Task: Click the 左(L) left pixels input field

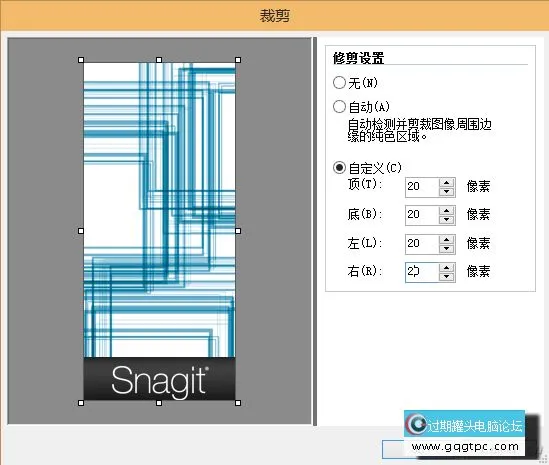Action: pos(422,244)
